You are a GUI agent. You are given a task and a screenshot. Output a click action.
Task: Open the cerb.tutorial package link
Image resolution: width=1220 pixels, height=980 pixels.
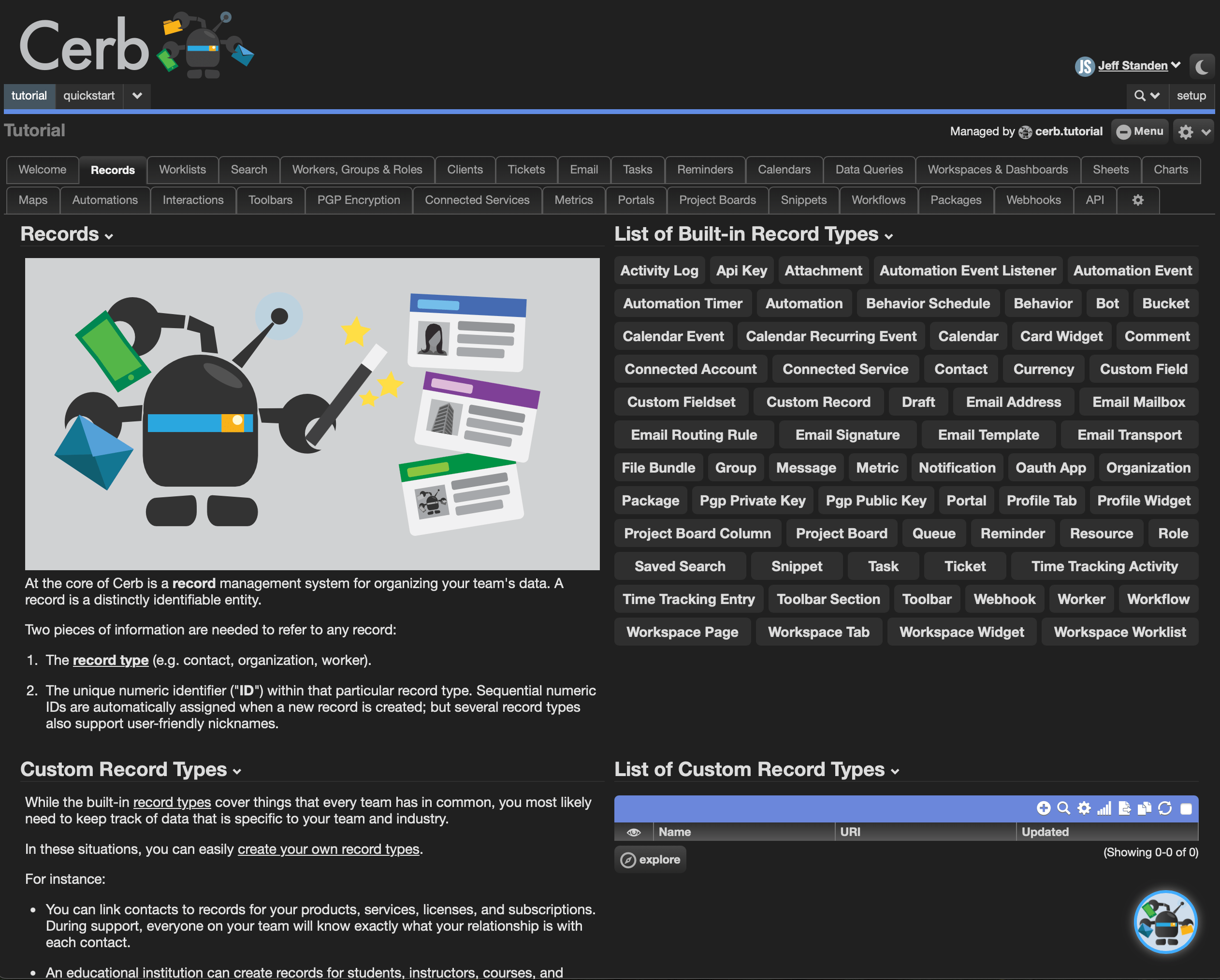pyautogui.click(x=1068, y=131)
